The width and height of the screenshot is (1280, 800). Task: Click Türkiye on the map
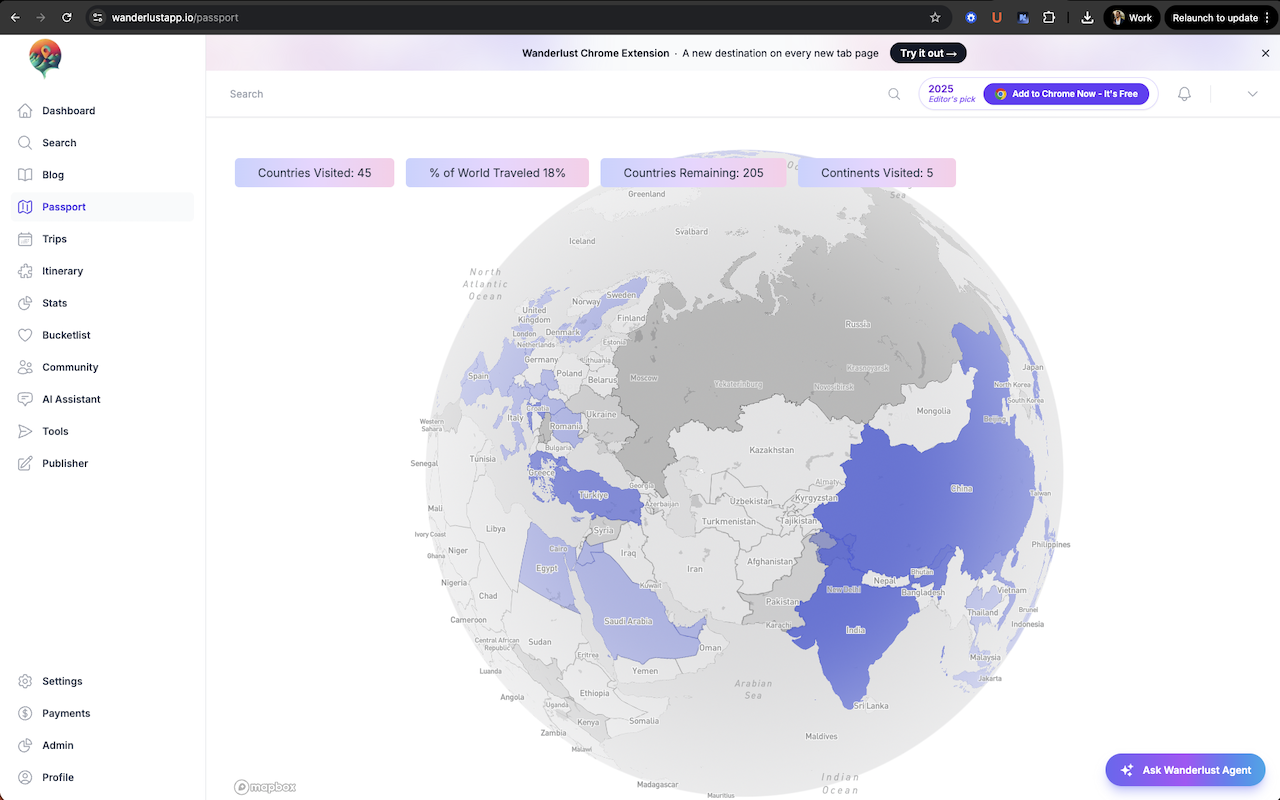593,495
